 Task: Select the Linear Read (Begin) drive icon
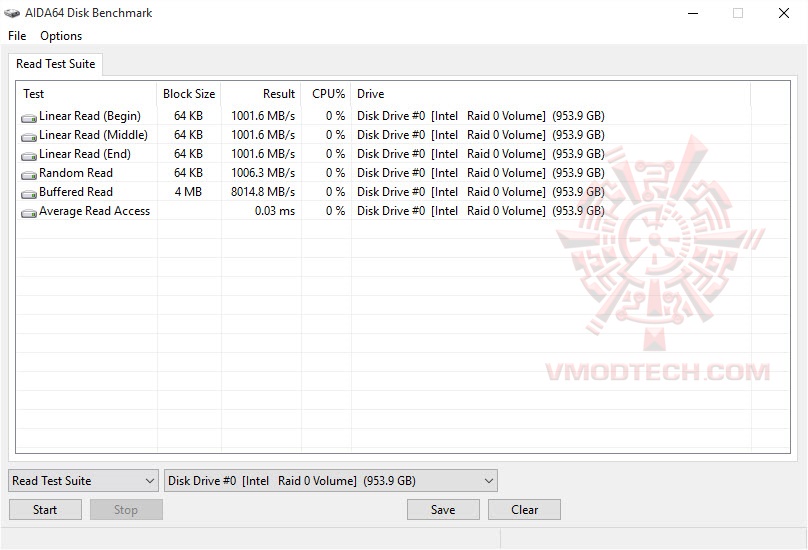(28, 118)
